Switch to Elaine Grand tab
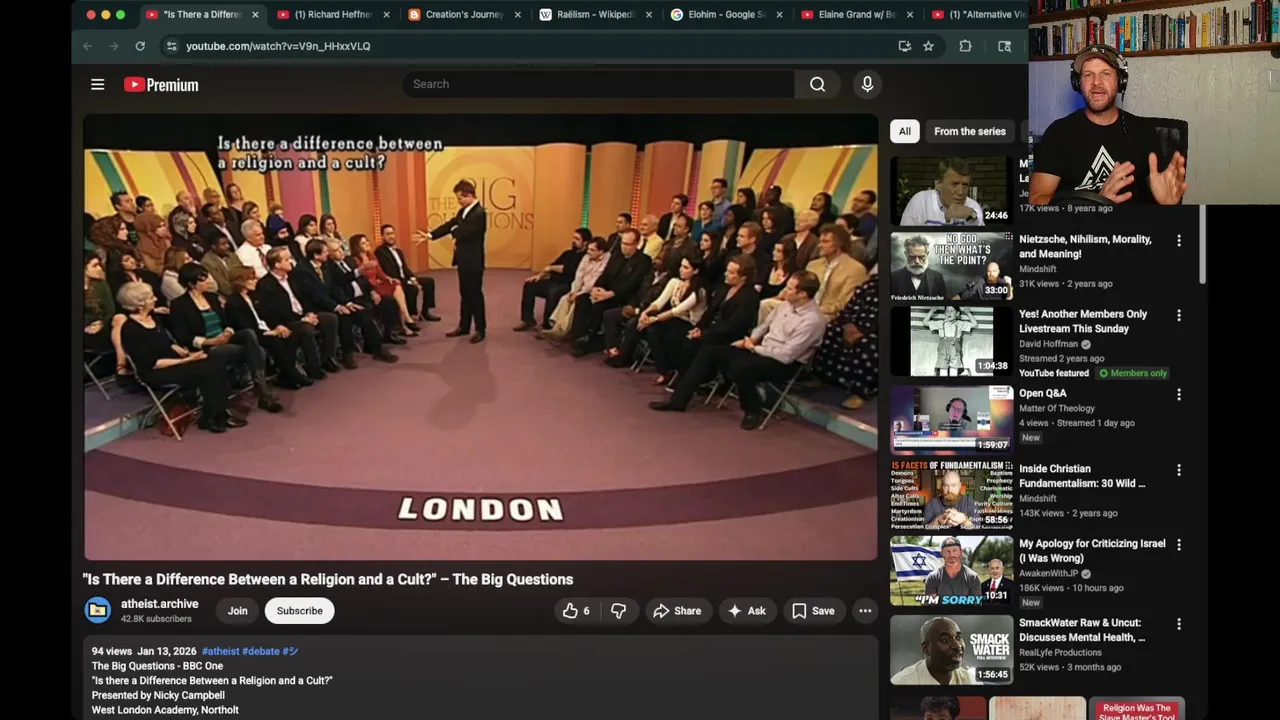This screenshot has width=1280, height=720. point(858,15)
